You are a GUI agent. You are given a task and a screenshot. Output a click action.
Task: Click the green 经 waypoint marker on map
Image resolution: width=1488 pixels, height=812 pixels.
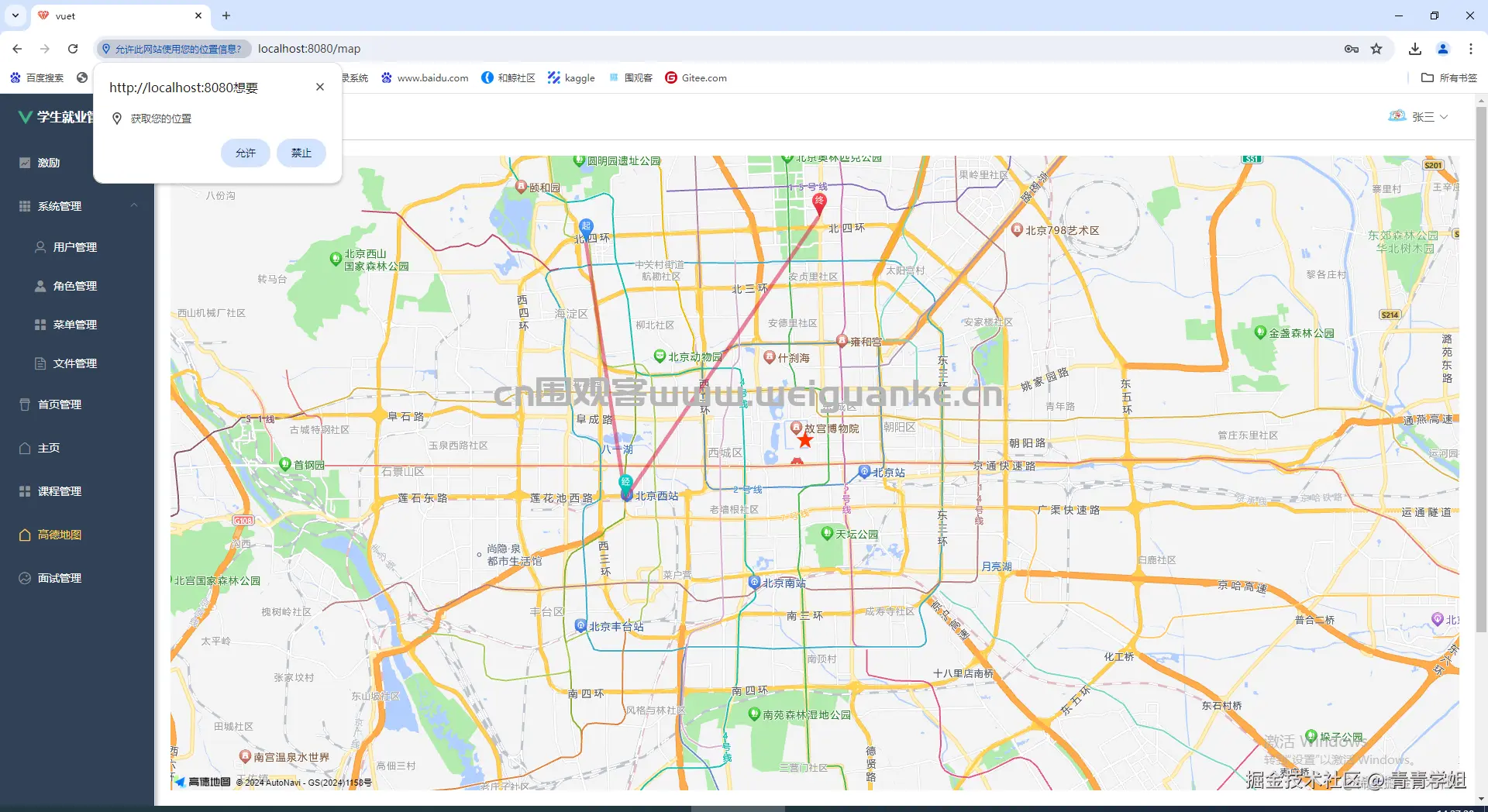pyautogui.click(x=625, y=483)
